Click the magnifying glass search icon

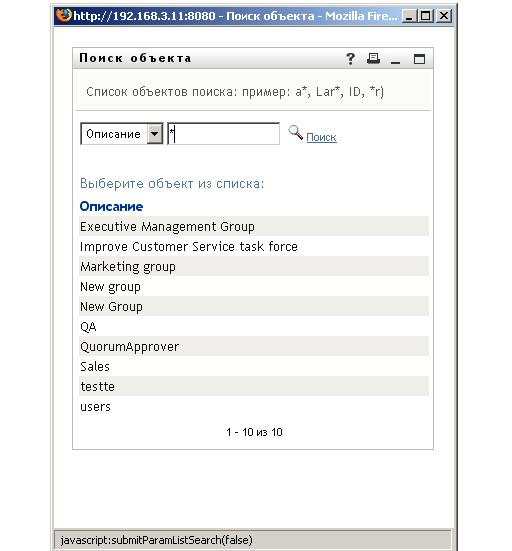pyautogui.click(x=295, y=132)
